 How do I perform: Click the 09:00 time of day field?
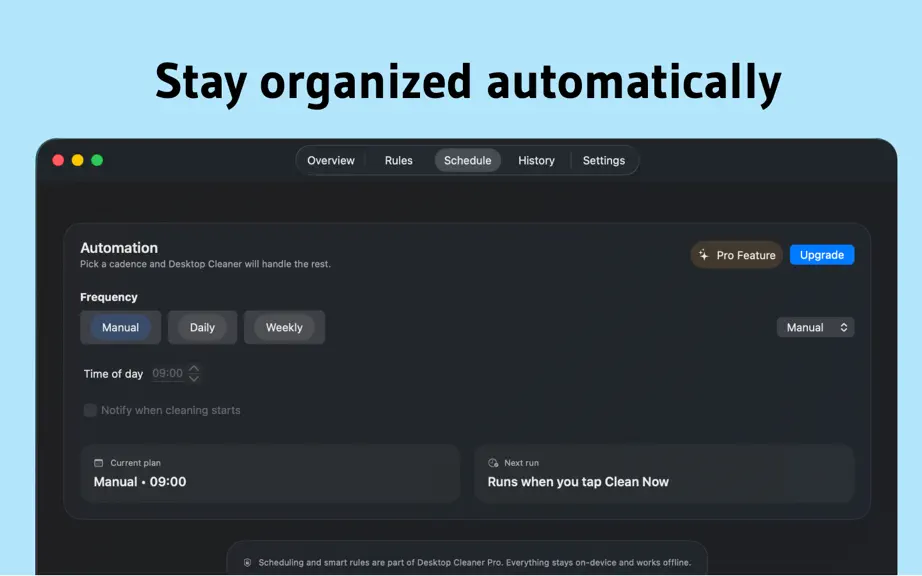tap(168, 373)
